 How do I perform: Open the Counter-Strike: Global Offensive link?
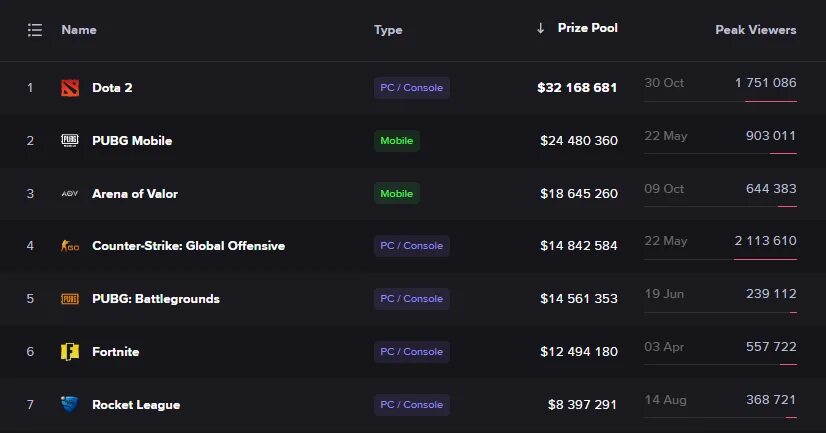pyautogui.click(x=189, y=246)
